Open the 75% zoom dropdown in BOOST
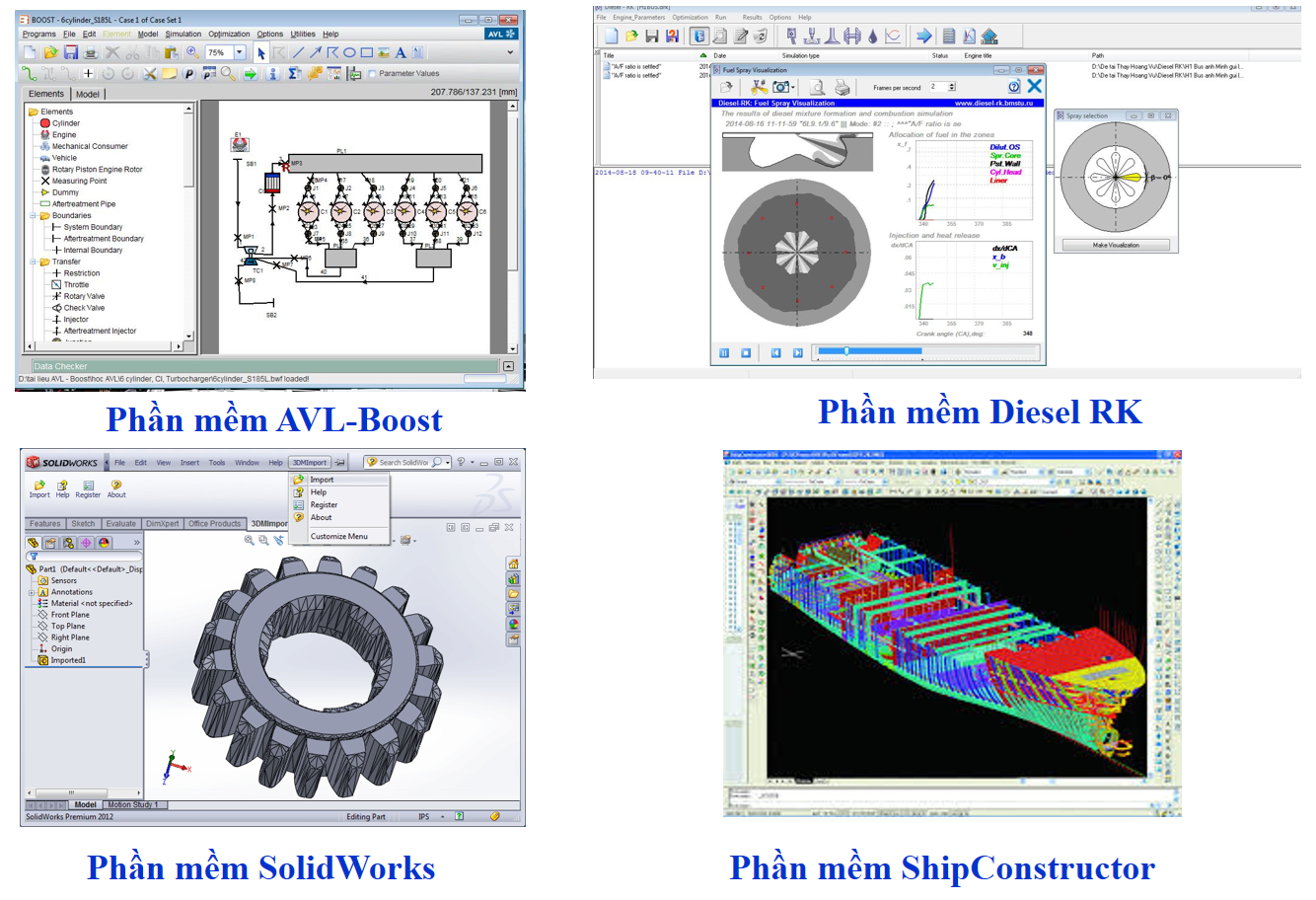The width and height of the screenshot is (1316, 900). (240, 52)
